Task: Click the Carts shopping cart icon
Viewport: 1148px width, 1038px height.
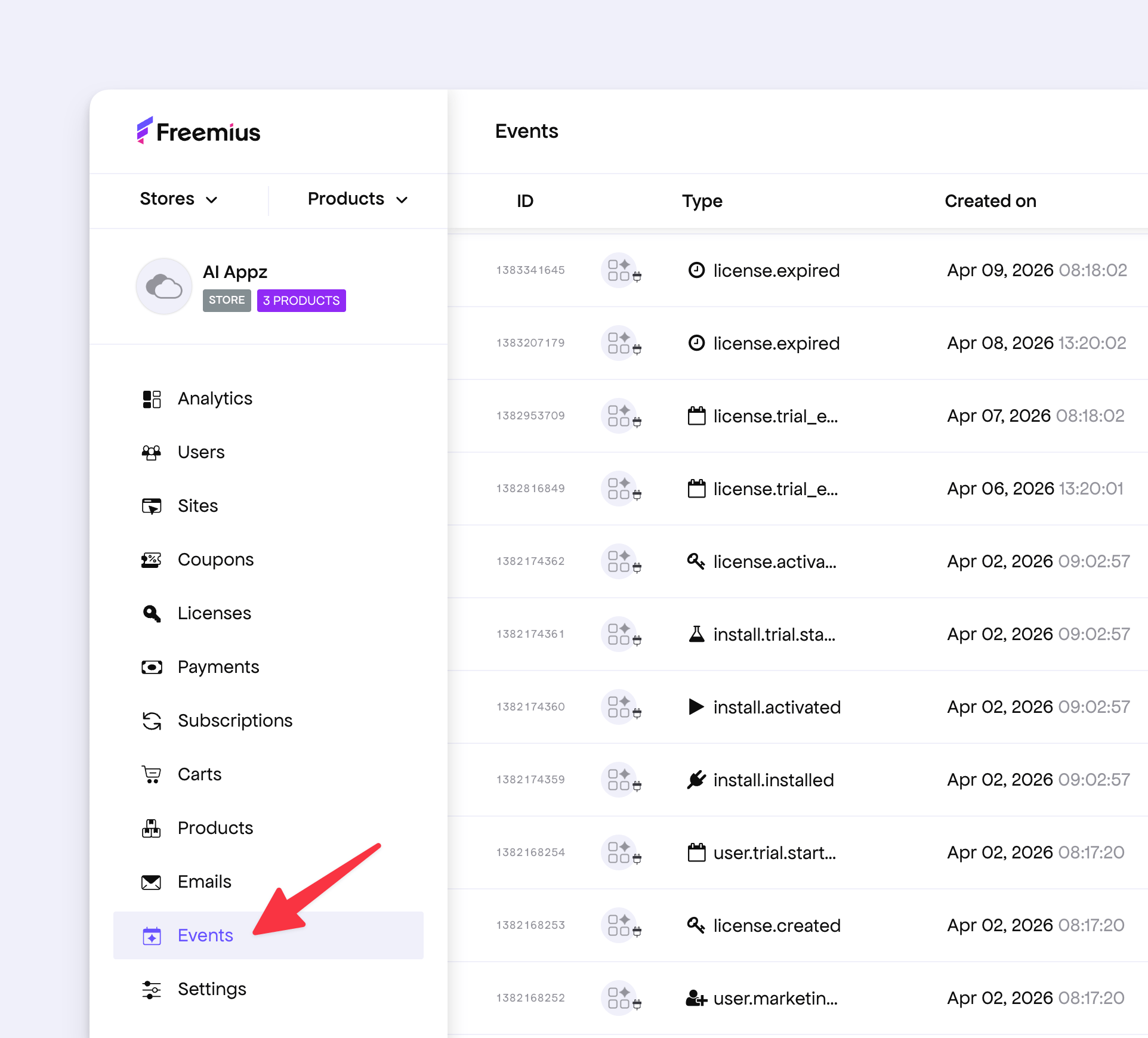Action: pyautogui.click(x=152, y=775)
